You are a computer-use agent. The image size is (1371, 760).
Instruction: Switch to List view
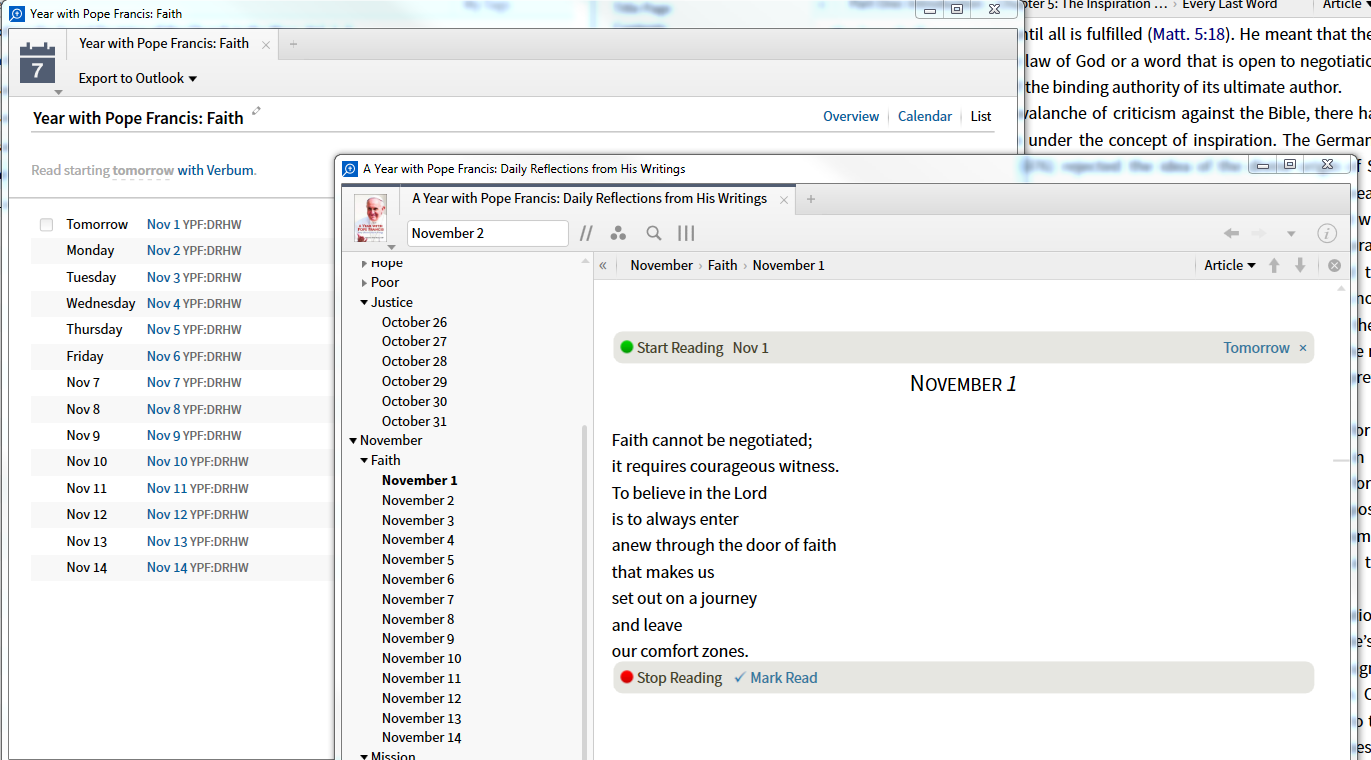981,116
